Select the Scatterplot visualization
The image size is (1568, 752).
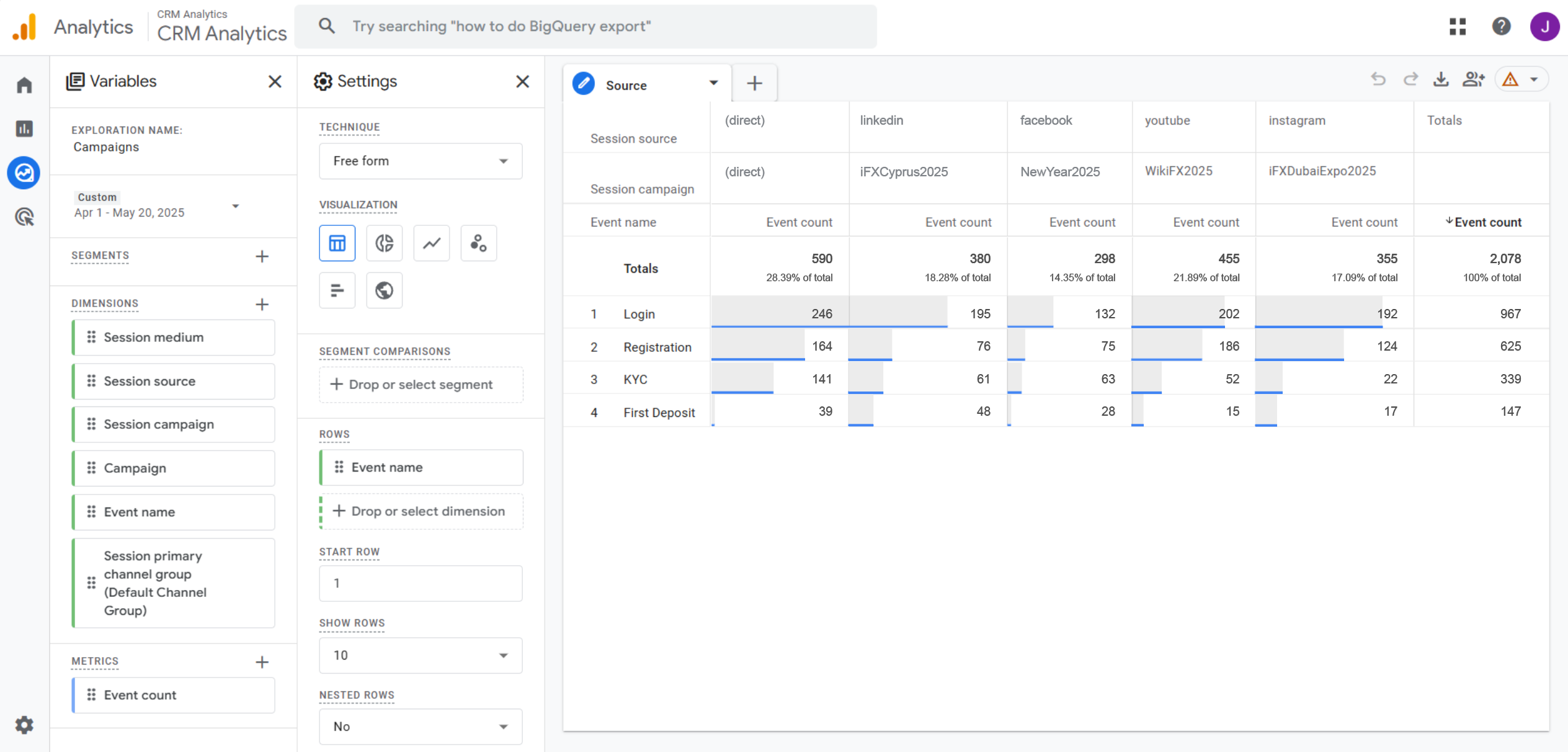click(x=479, y=243)
